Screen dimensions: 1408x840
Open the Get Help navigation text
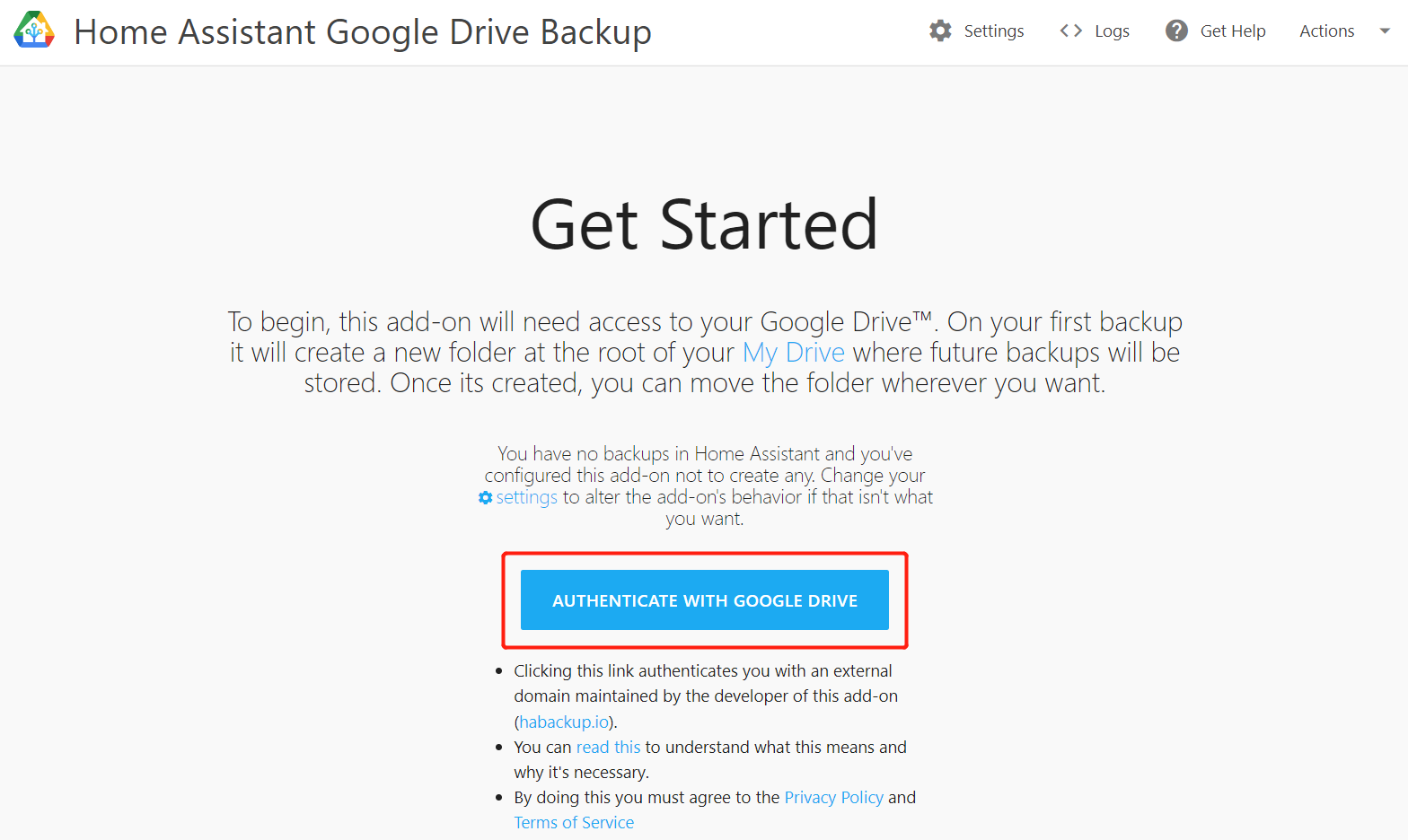click(1233, 31)
